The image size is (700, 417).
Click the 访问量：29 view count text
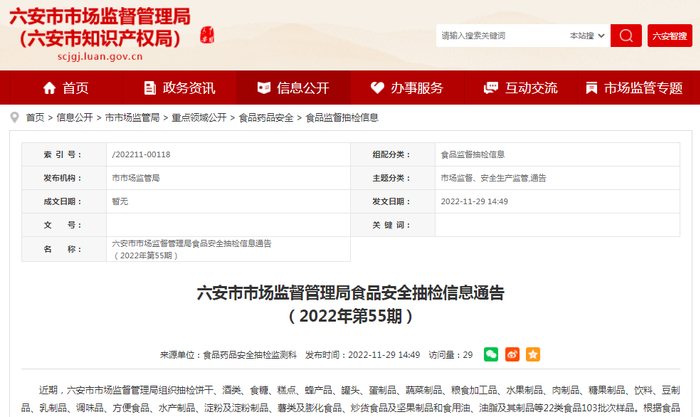click(450, 355)
